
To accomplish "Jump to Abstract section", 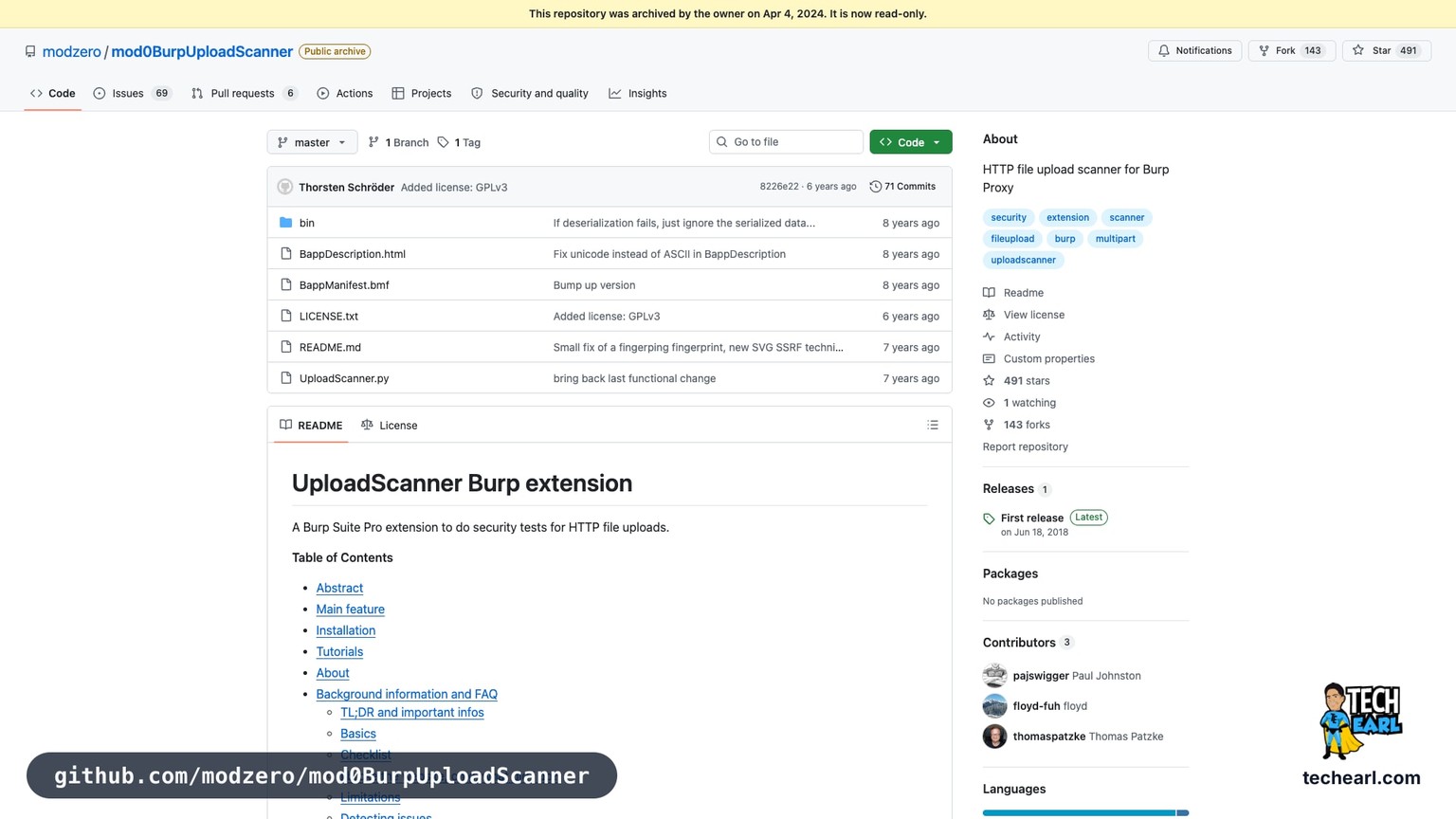I will pos(339,588).
